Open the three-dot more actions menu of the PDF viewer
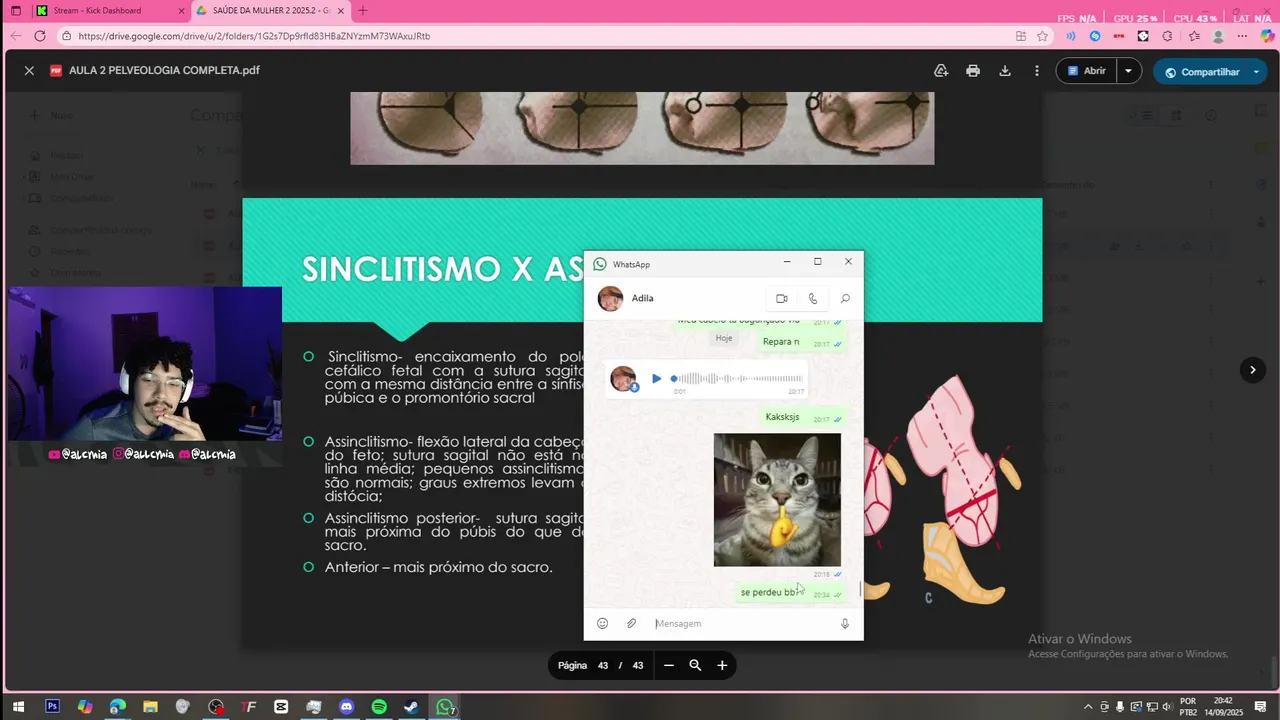 (x=1037, y=71)
